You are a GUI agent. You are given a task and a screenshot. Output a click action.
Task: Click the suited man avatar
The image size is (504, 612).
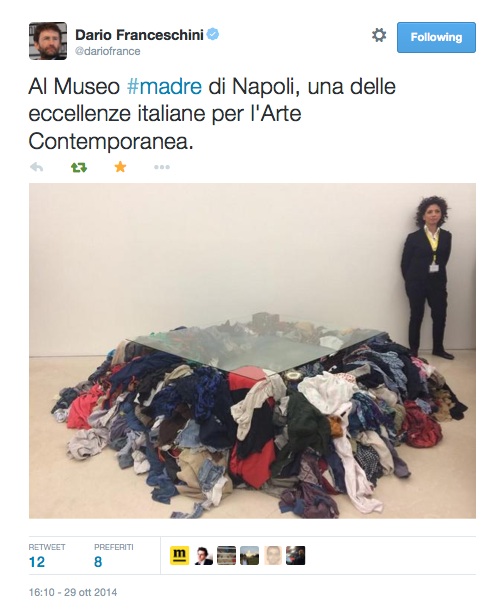(x=203, y=555)
